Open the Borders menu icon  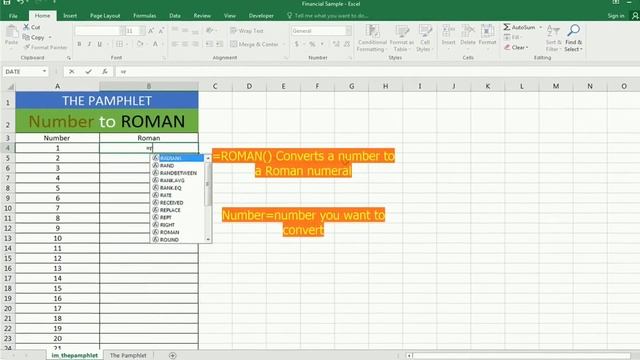[x=120, y=44]
